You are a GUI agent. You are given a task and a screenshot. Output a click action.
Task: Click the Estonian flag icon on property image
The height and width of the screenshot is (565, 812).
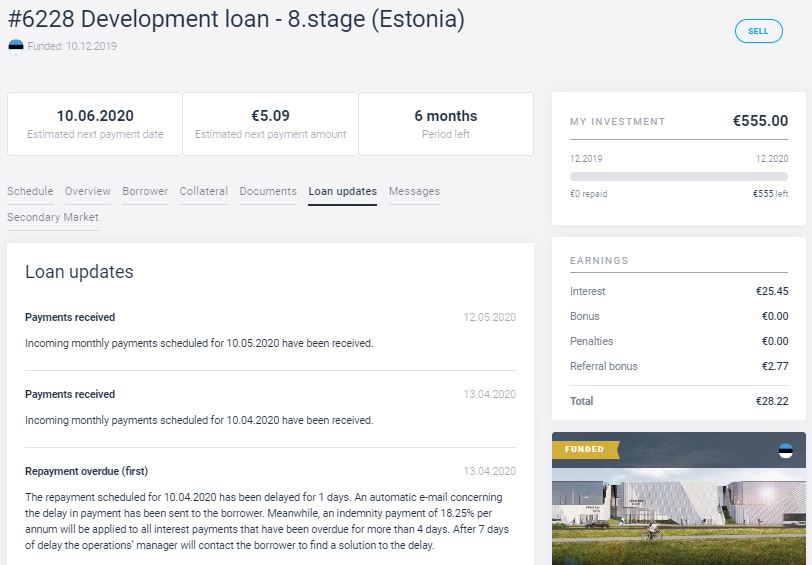click(x=785, y=451)
